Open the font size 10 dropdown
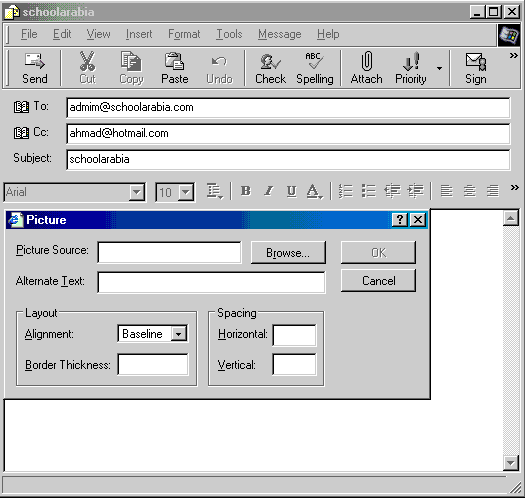This screenshot has height=498, width=525. pyautogui.click(x=186, y=192)
